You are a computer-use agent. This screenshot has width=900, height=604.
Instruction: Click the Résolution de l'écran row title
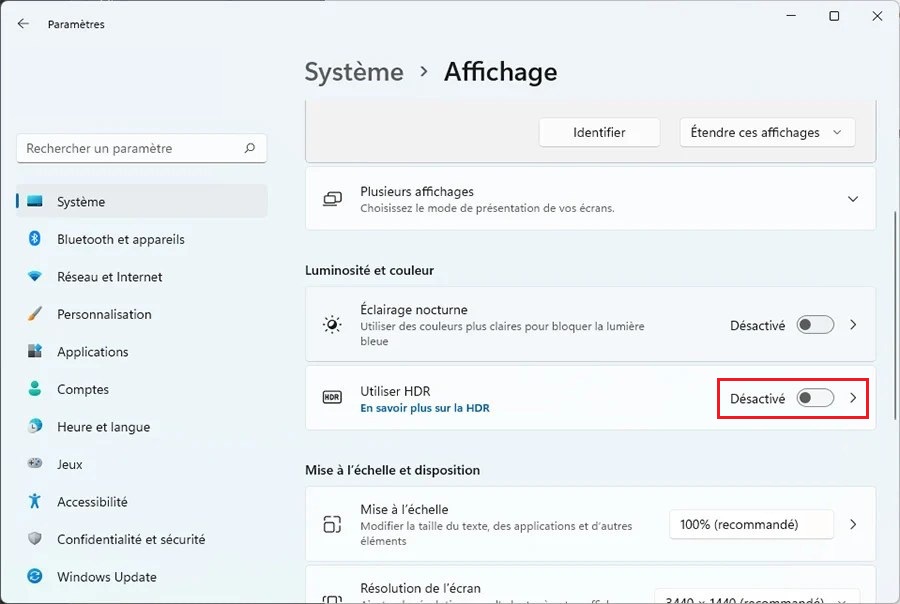coord(421,588)
